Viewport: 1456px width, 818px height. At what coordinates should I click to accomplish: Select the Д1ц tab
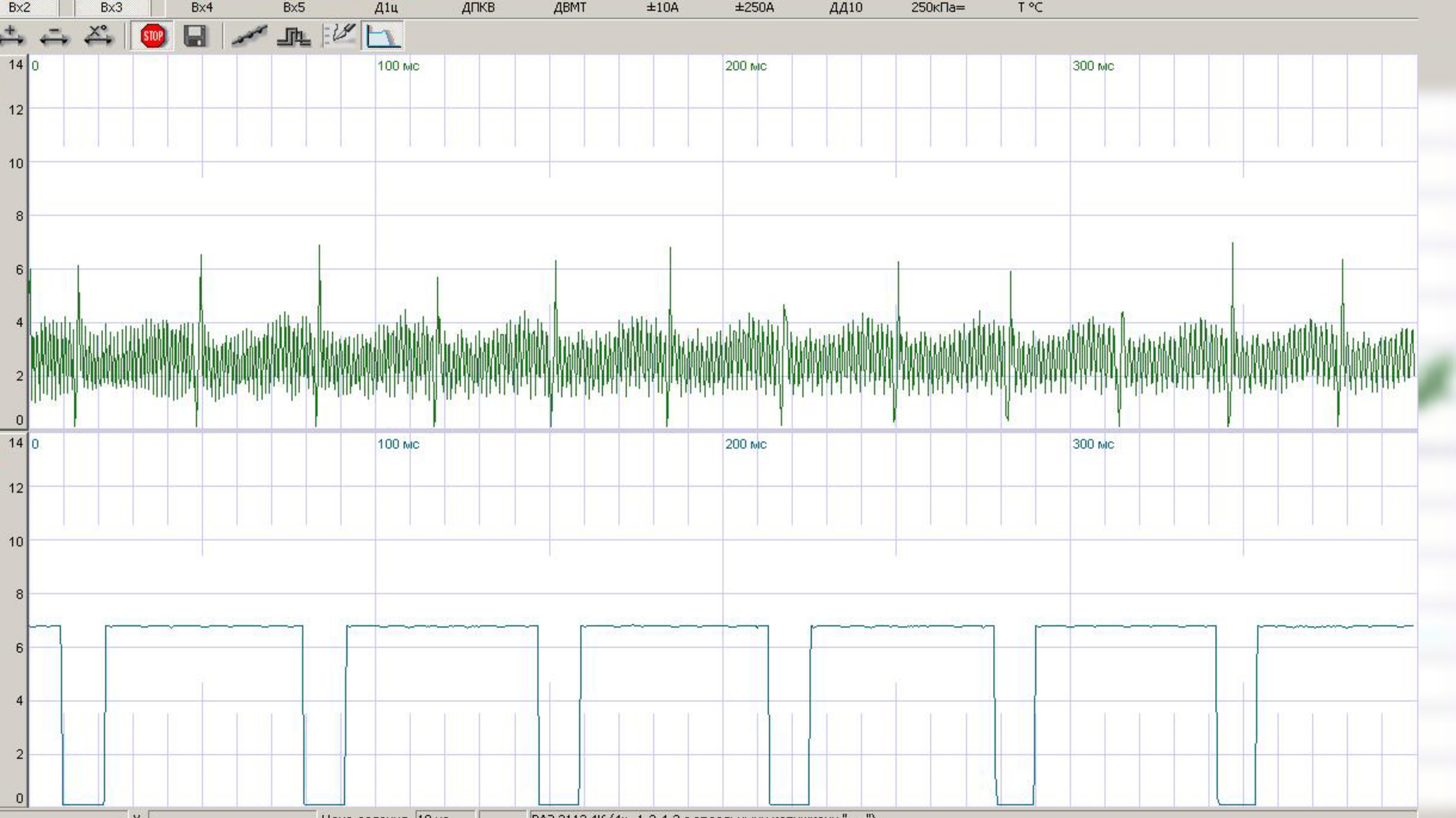pos(386,7)
